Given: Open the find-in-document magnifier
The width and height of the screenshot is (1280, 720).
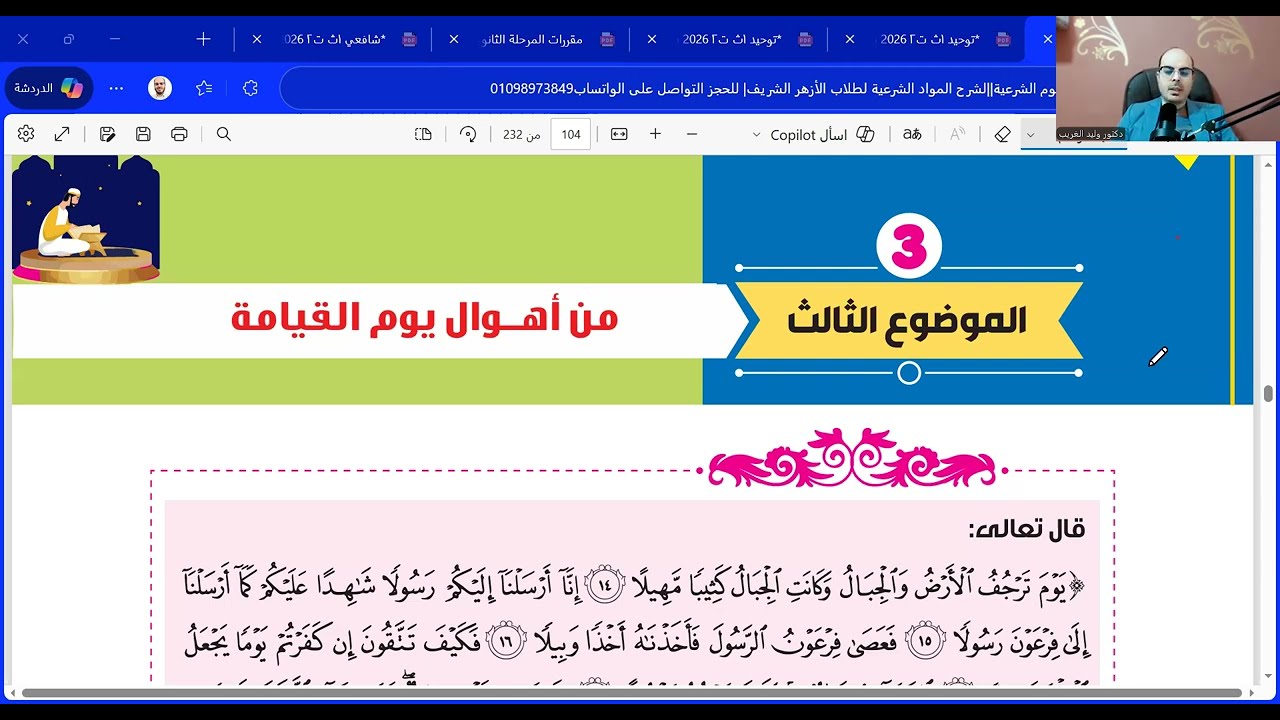Looking at the screenshot, I should 224,134.
